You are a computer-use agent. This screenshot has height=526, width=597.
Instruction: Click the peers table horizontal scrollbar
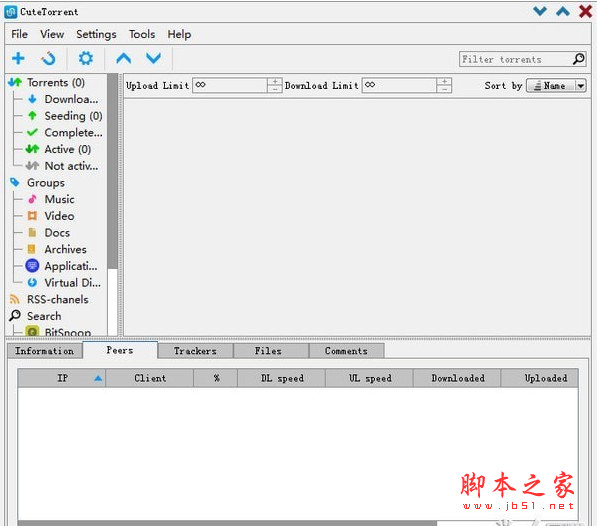pos(227,523)
